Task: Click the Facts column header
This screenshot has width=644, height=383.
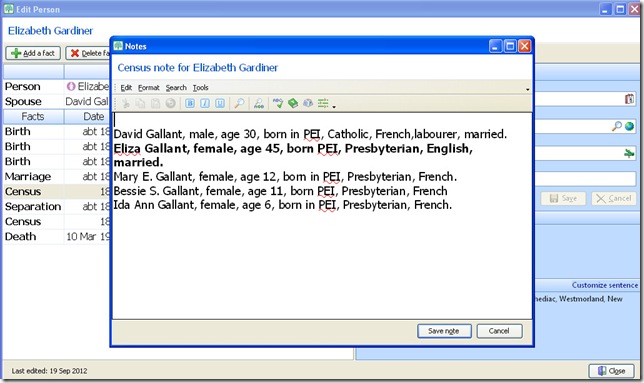Action: 33,117
